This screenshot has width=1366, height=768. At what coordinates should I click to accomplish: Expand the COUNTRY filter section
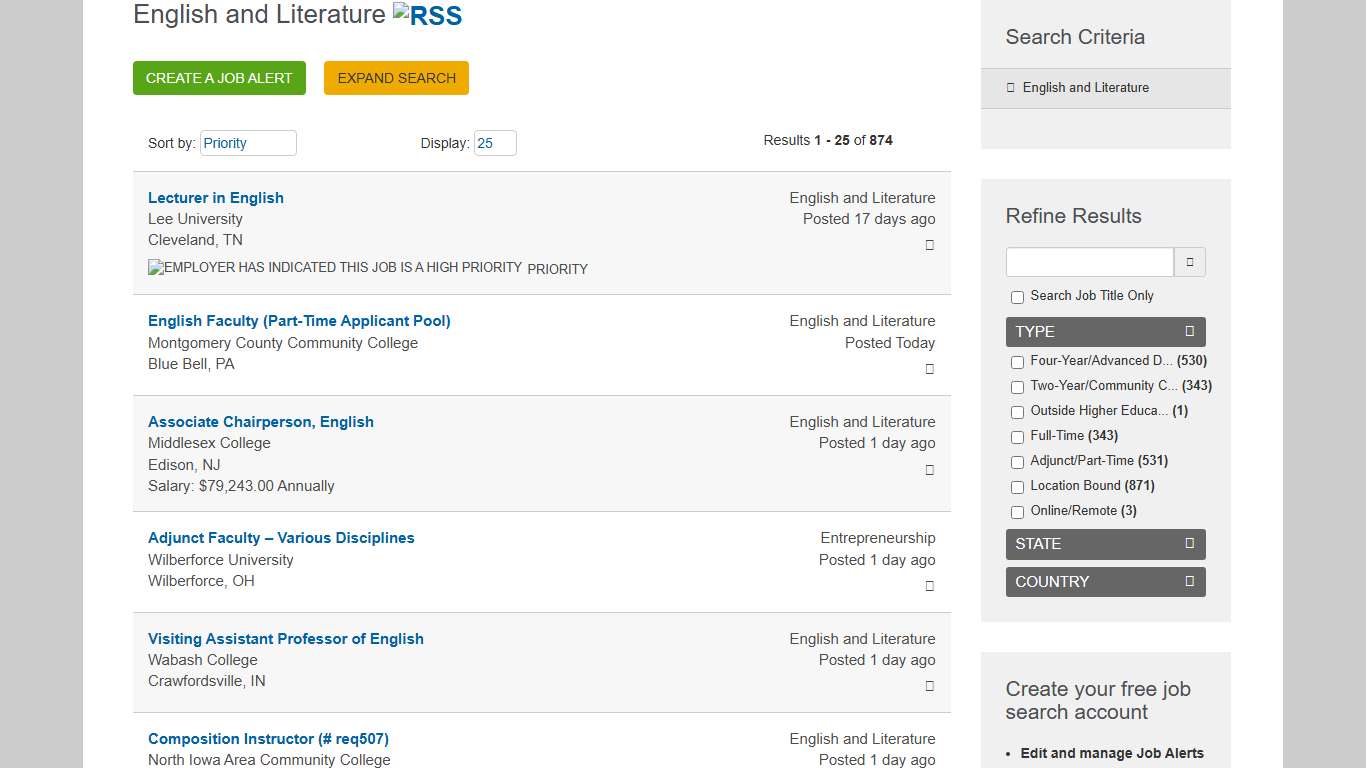pyautogui.click(x=1189, y=581)
